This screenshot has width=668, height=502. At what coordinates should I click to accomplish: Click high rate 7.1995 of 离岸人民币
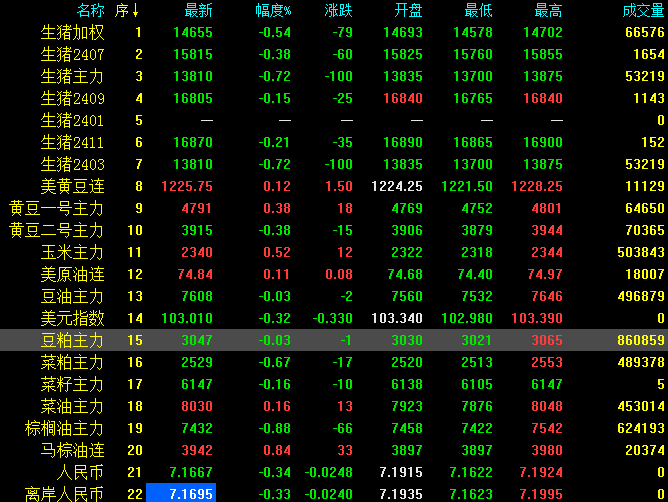[541, 494]
